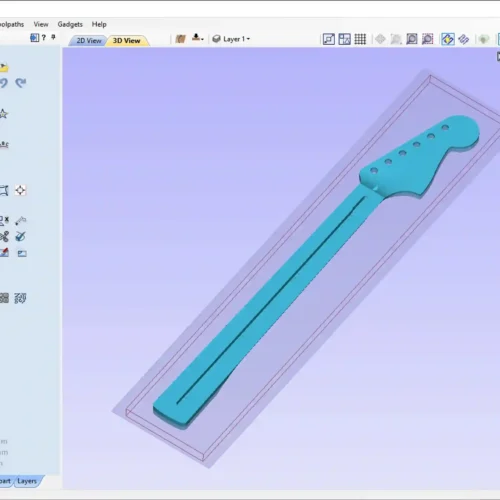Switch to the Layers tab
Screen dimensions: 500x500
(x=27, y=481)
